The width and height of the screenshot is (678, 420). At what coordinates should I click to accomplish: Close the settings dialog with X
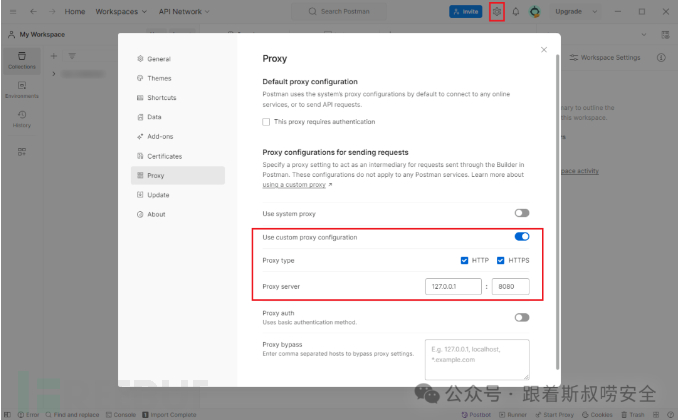pyautogui.click(x=544, y=49)
